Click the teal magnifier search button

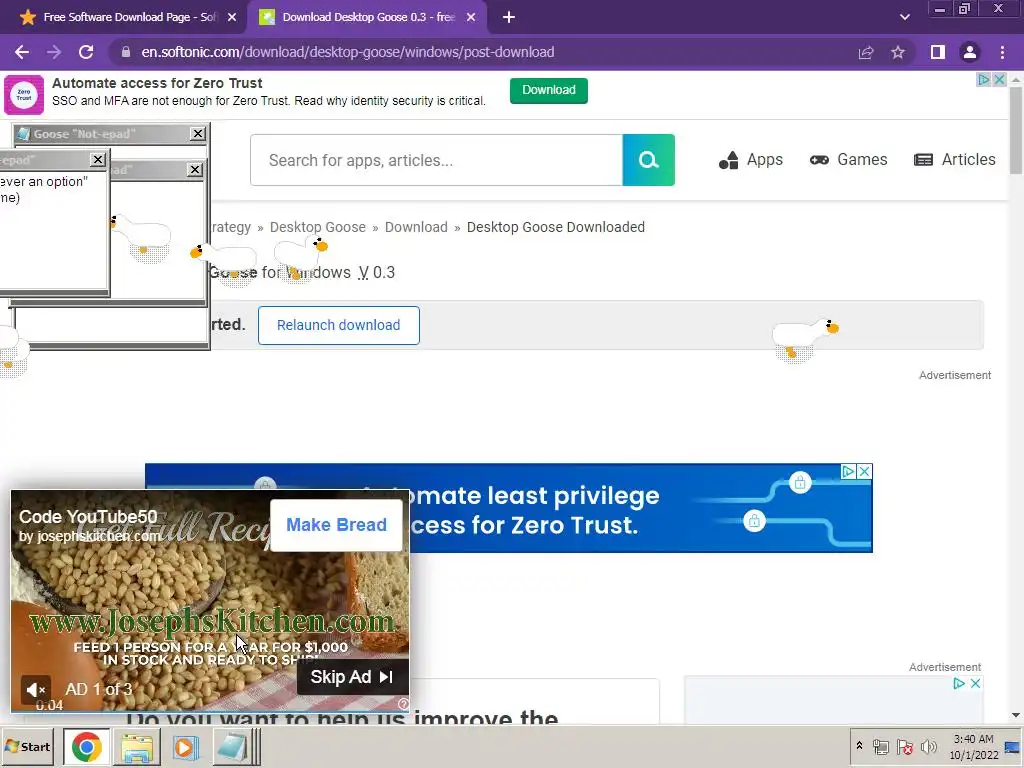648,160
